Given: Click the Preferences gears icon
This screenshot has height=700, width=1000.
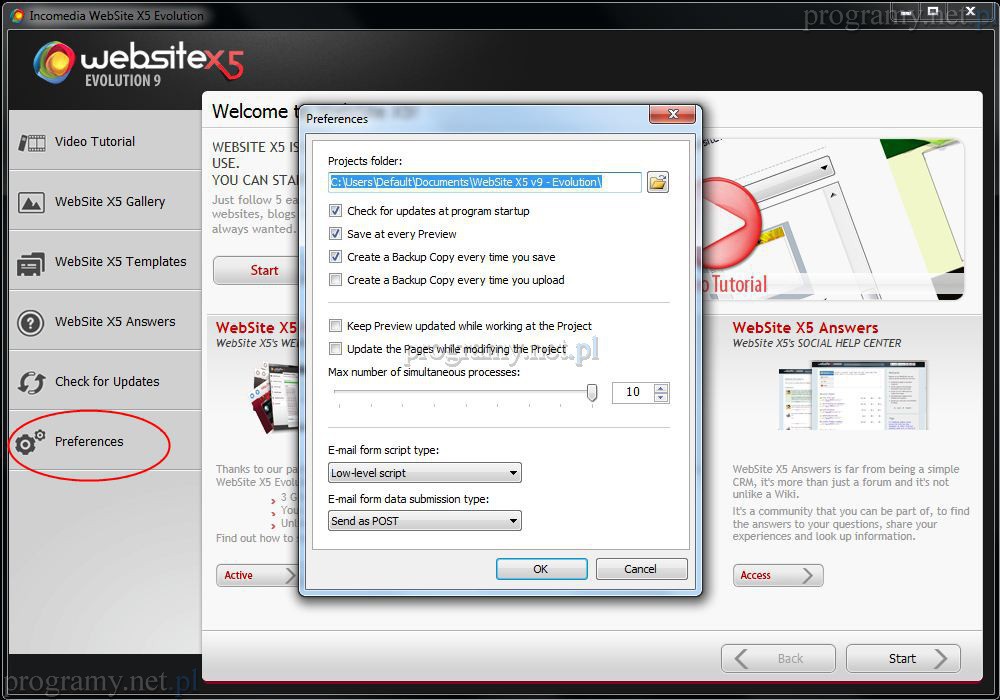Looking at the screenshot, I should [32, 442].
